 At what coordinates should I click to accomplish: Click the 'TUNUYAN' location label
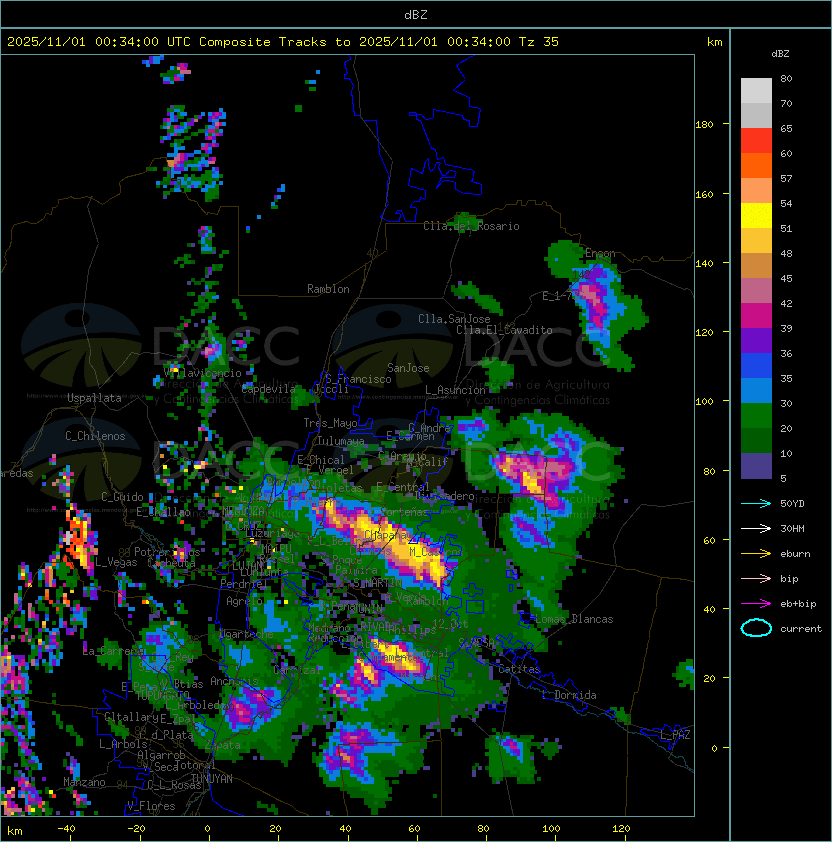(212, 779)
